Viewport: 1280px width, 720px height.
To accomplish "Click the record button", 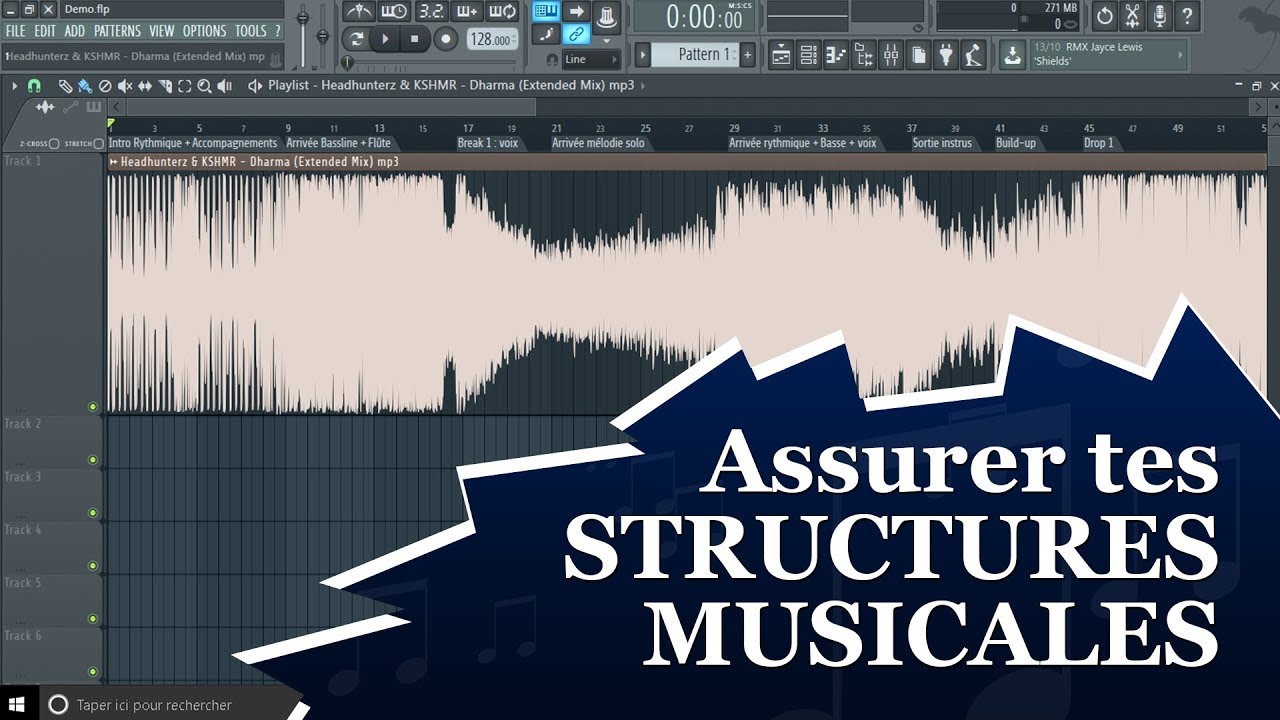I will click(x=446, y=39).
